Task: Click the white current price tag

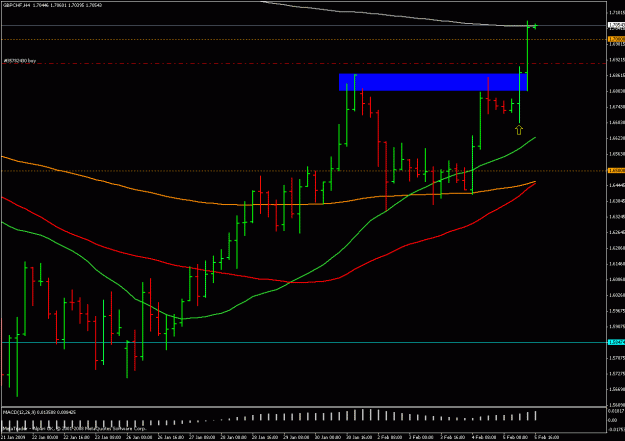Action: pos(616,25)
